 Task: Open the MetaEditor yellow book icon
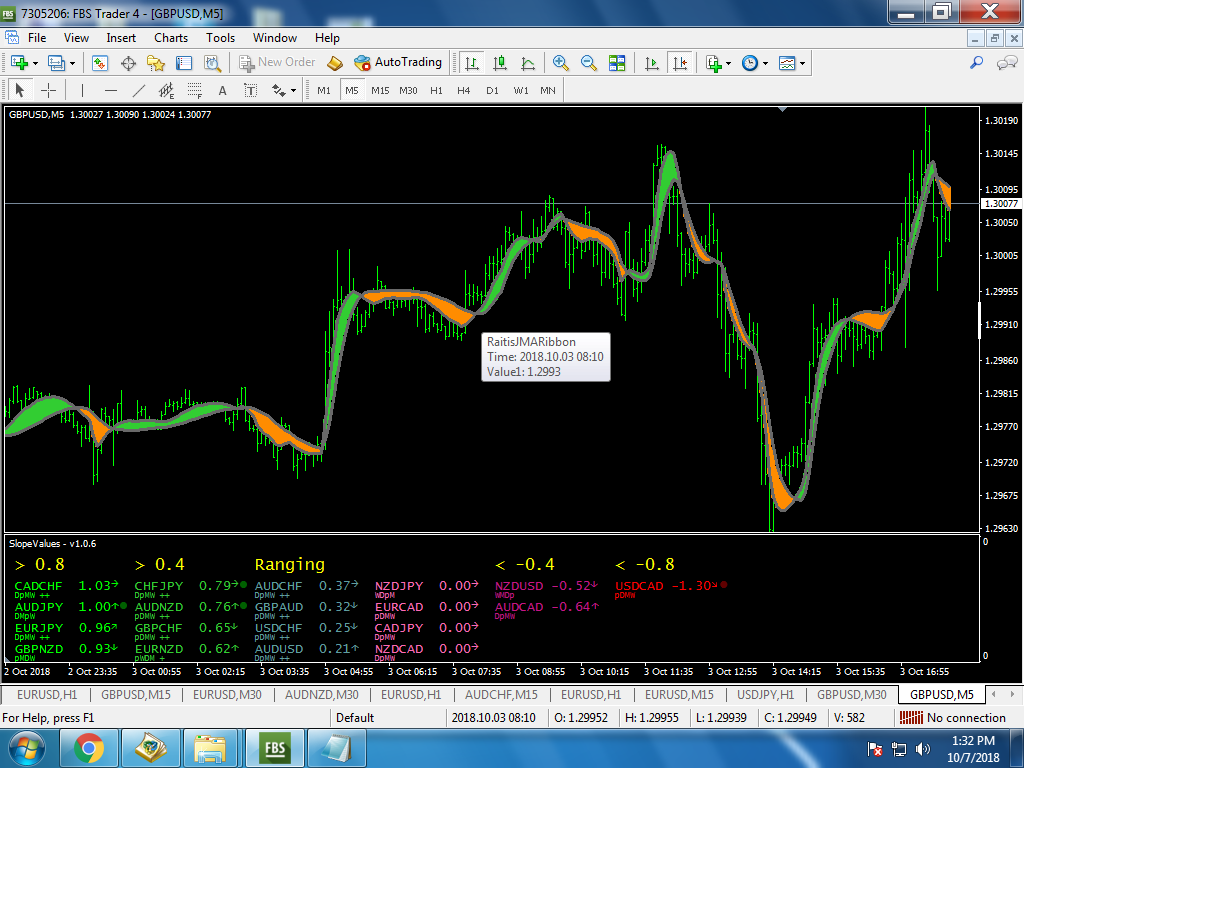pos(335,62)
